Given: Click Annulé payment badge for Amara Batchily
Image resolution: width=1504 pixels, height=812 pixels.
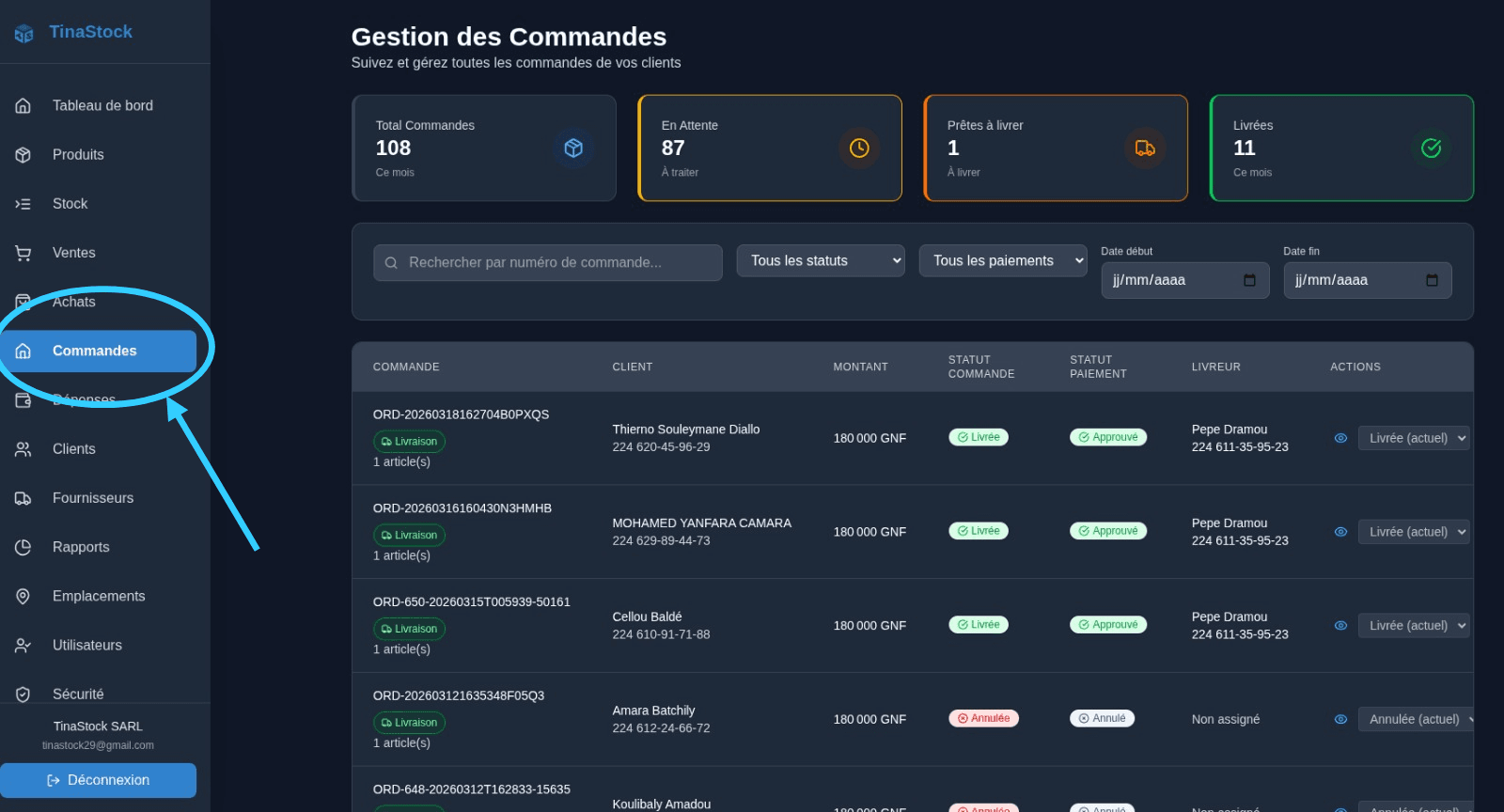Looking at the screenshot, I should 1102,718.
